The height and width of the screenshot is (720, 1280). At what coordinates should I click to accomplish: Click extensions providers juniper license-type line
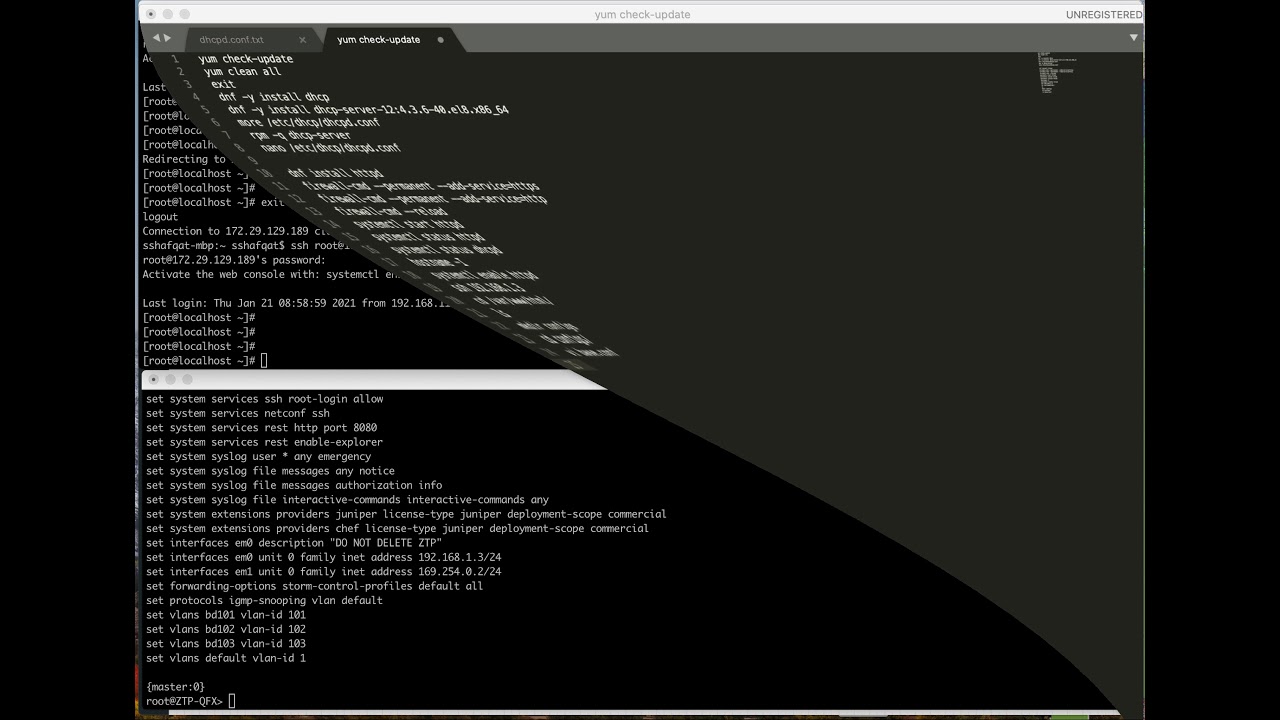pyautogui.click(x=406, y=514)
